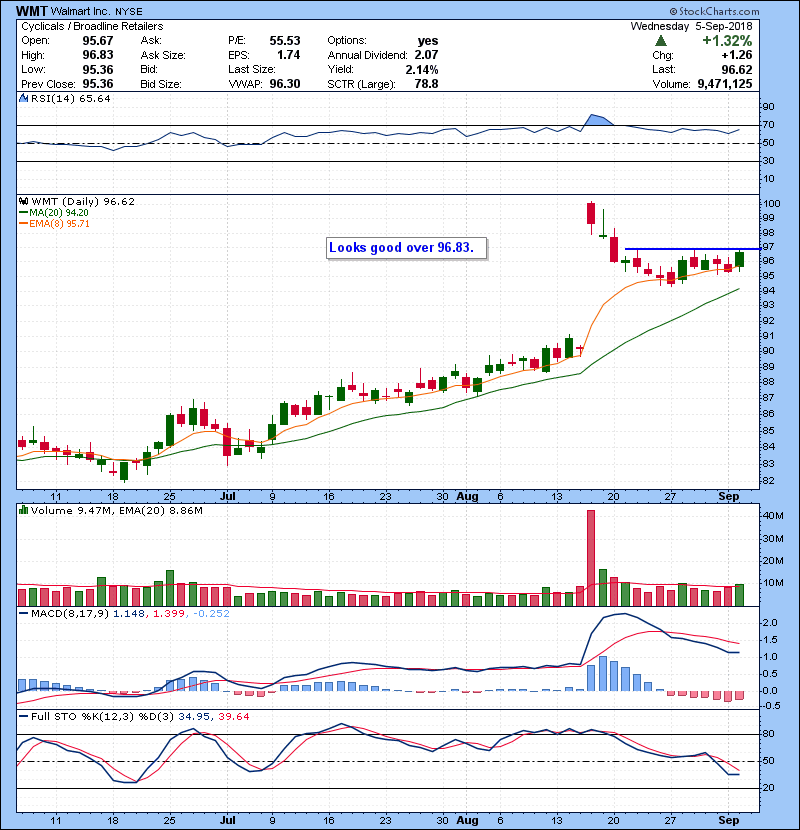Click the Jul label on price axis
Image resolution: width=800 pixels, height=830 pixels.
coord(227,496)
